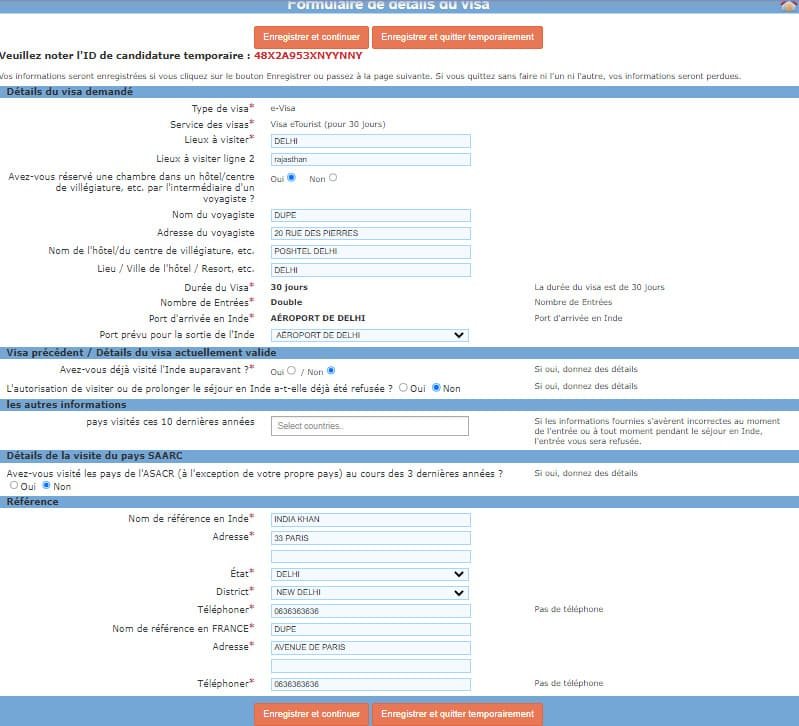Screen dimensions: 799x726
Task: Click the 'AVENUE DE PARIS' address field
Action: pyautogui.click(x=371, y=648)
